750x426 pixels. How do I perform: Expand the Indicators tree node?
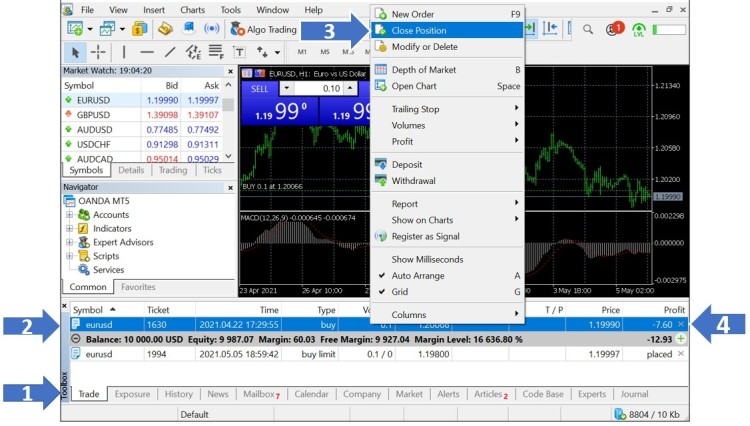(x=70, y=228)
